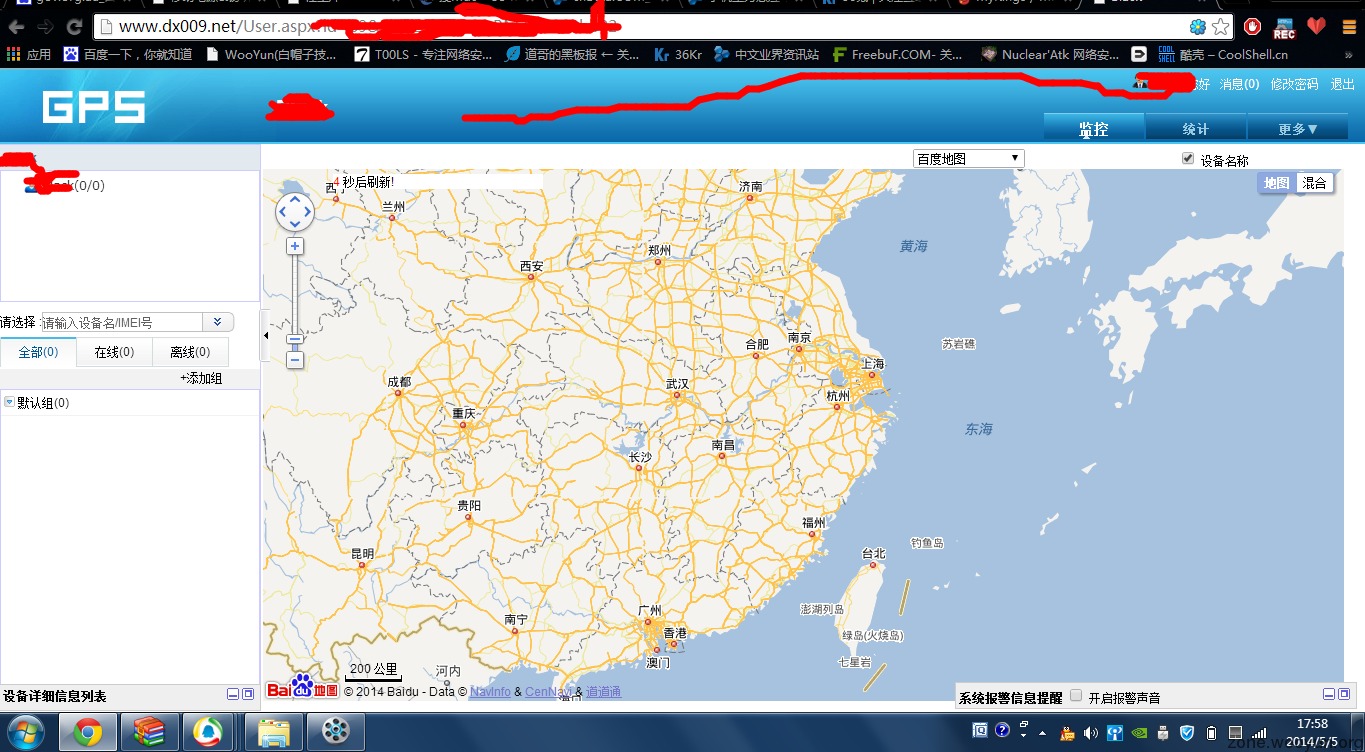The height and width of the screenshot is (752, 1365).
Task: Open the Chrome menu hamburger icon
Action: click(x=1348, y=27)
